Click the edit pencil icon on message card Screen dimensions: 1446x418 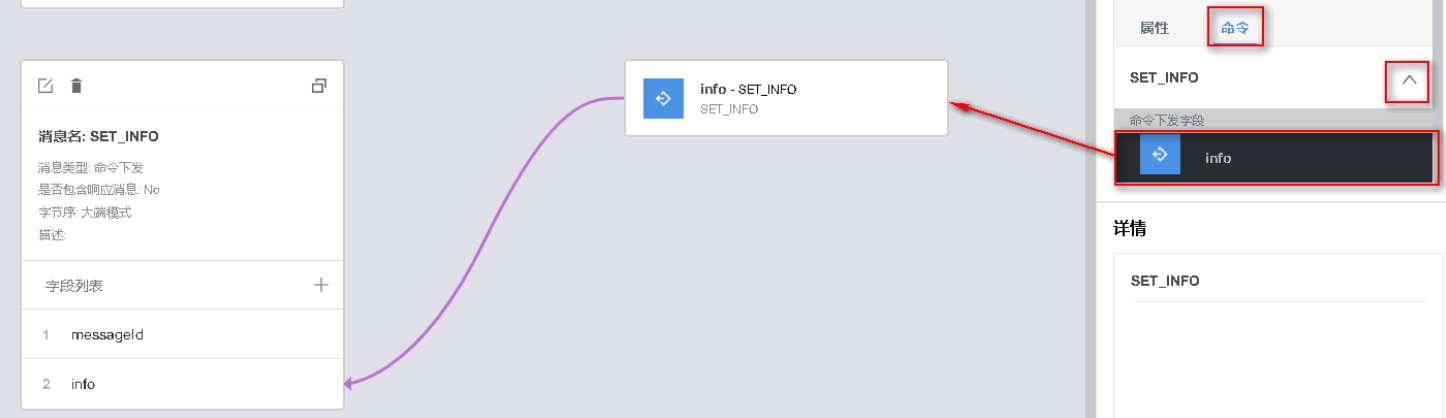[x=45, y=86]
